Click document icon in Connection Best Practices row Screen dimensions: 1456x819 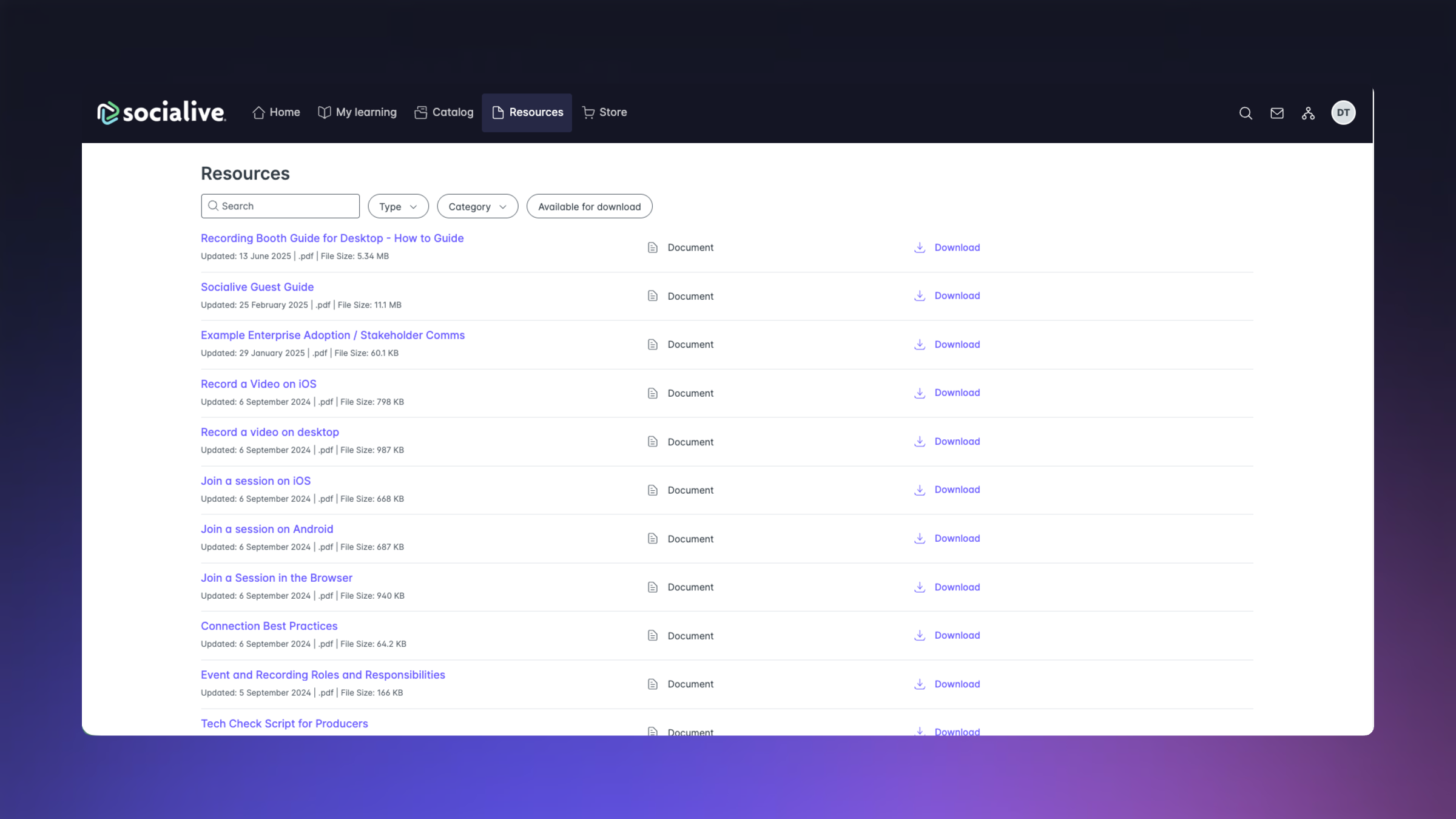653,635
